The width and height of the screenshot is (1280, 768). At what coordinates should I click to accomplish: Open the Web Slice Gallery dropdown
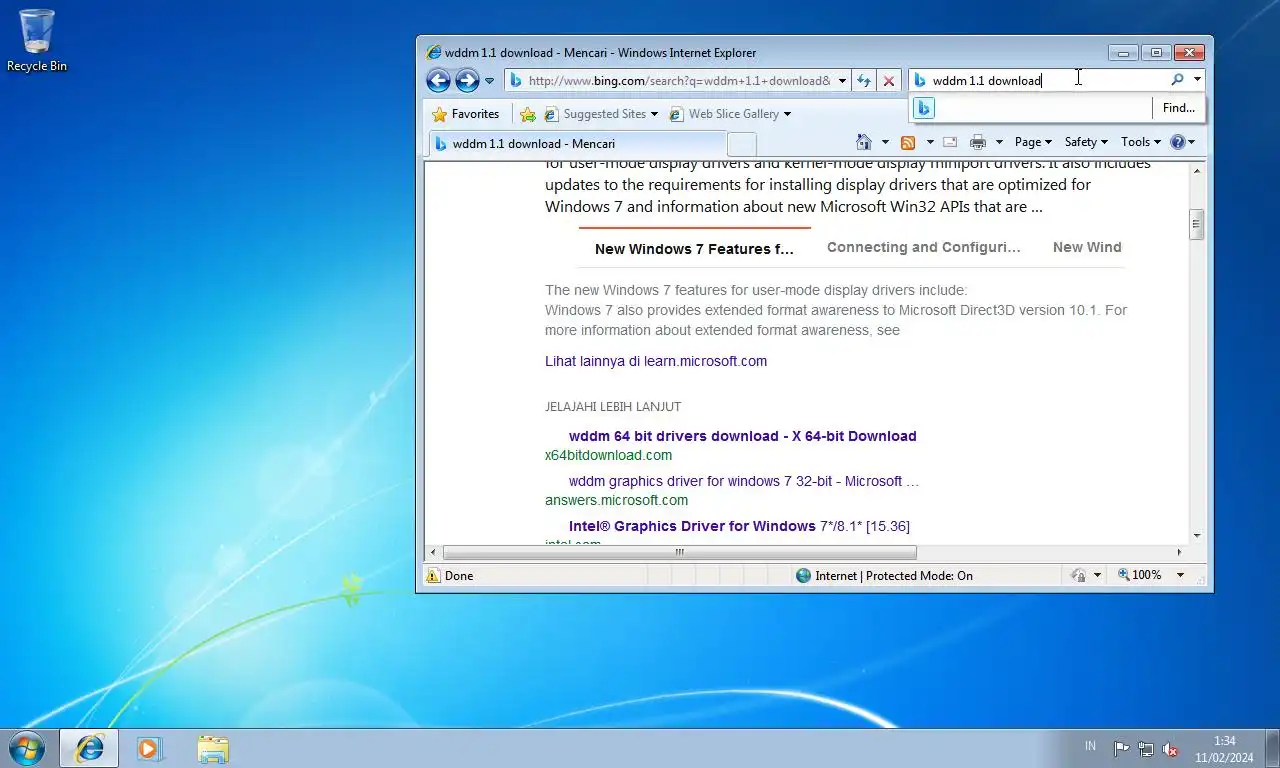(730, 114)
